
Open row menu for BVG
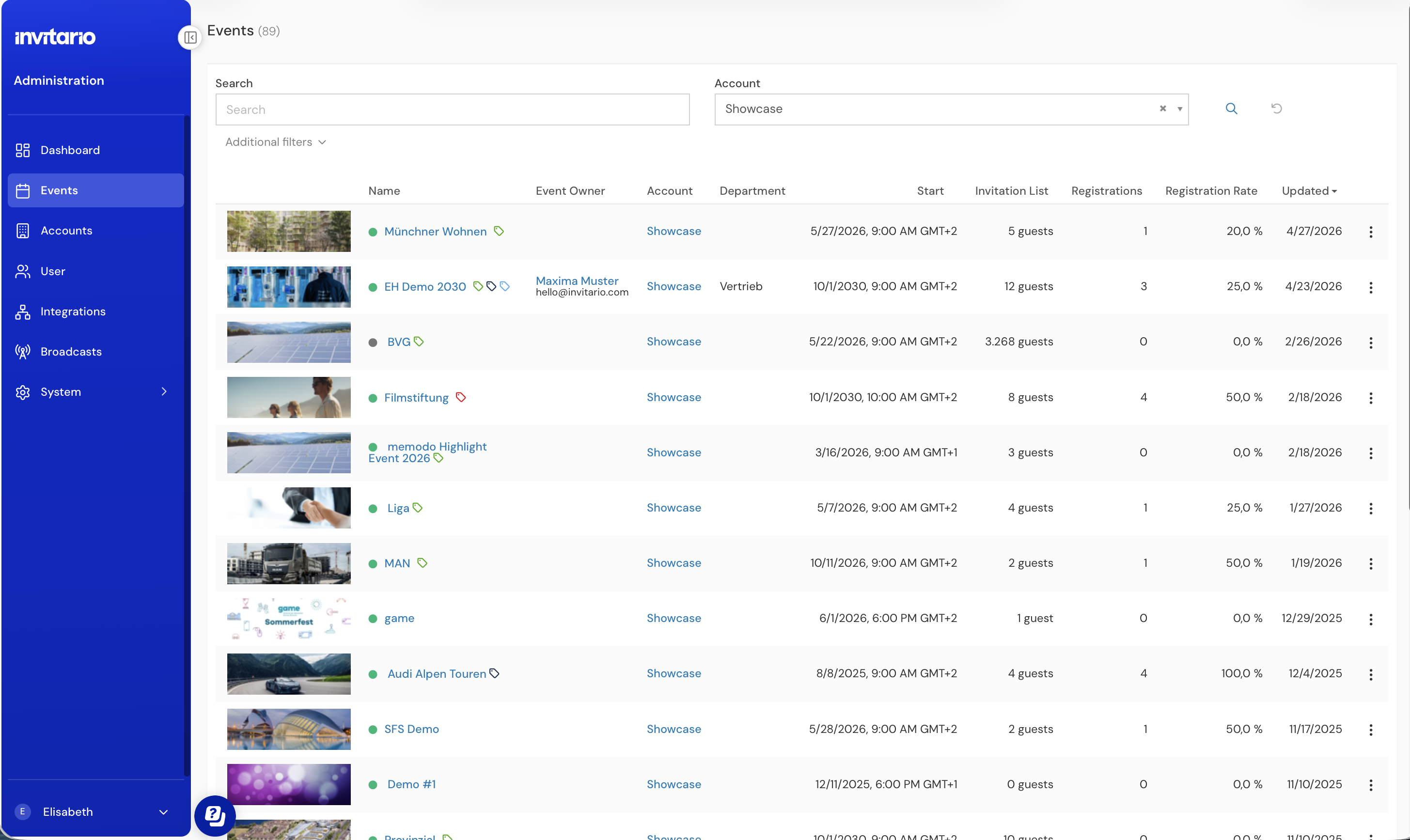1371,342
